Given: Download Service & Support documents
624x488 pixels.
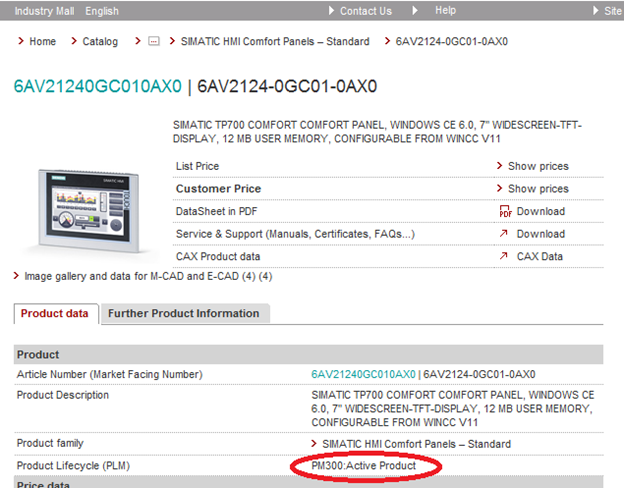Looking at the screenshot, I should coord(540,234).
